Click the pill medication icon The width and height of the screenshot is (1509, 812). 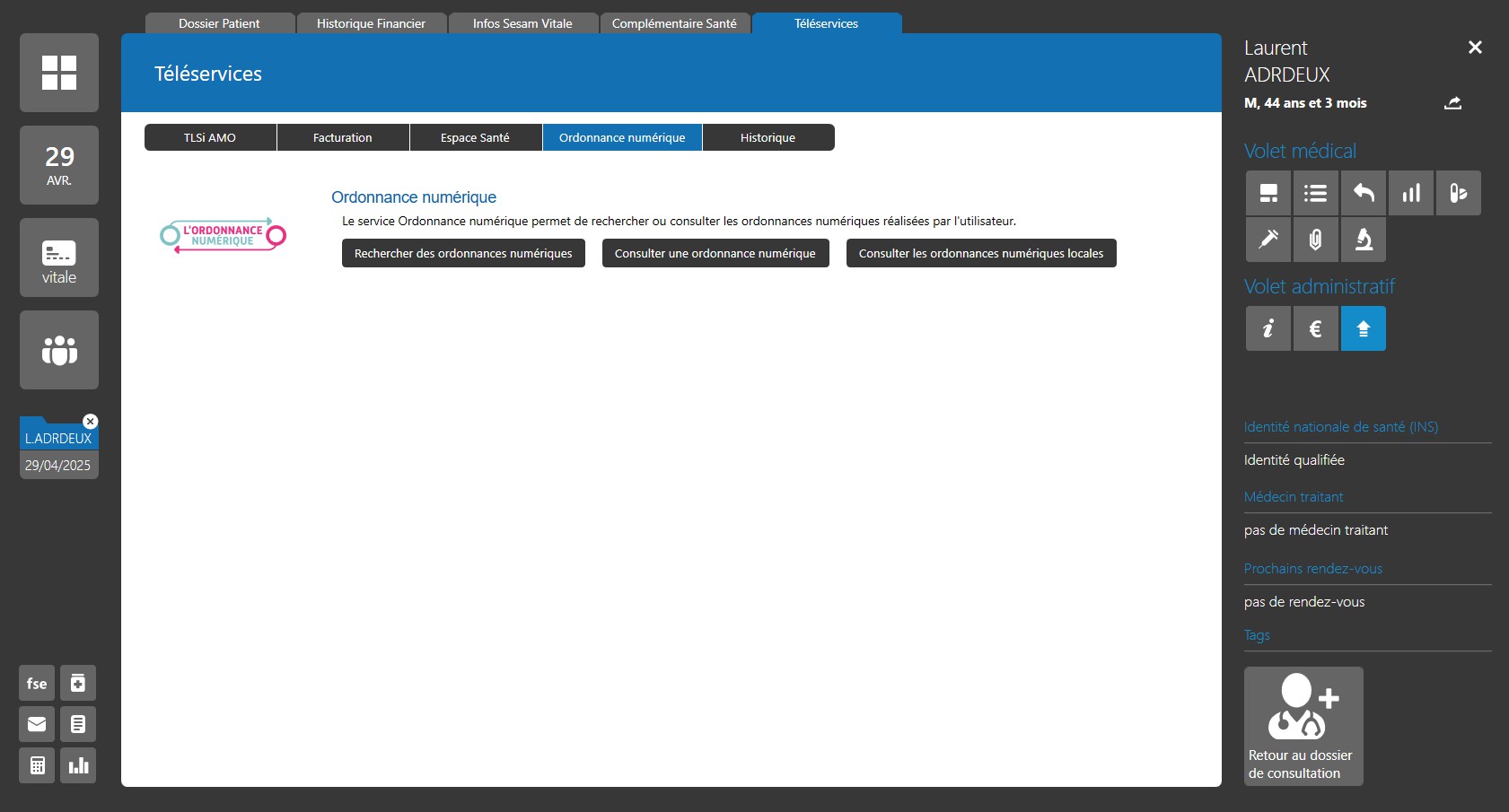1458,193
